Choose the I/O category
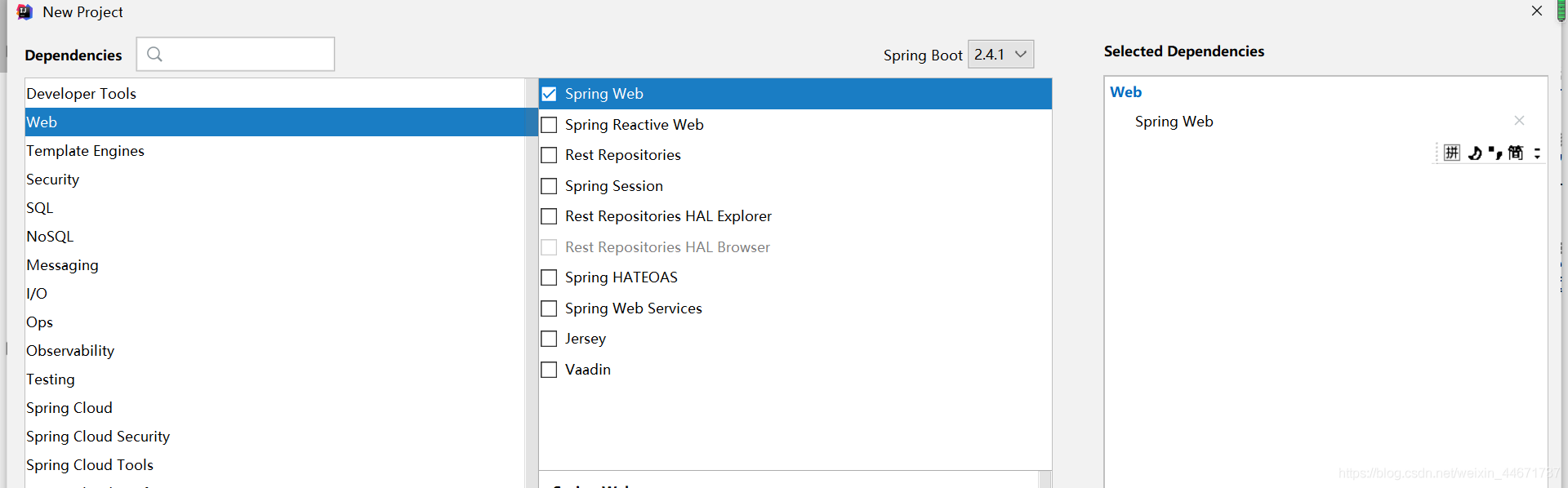Image resolution: width=1568 pixels, height=488 pixels. pos(275,293)
